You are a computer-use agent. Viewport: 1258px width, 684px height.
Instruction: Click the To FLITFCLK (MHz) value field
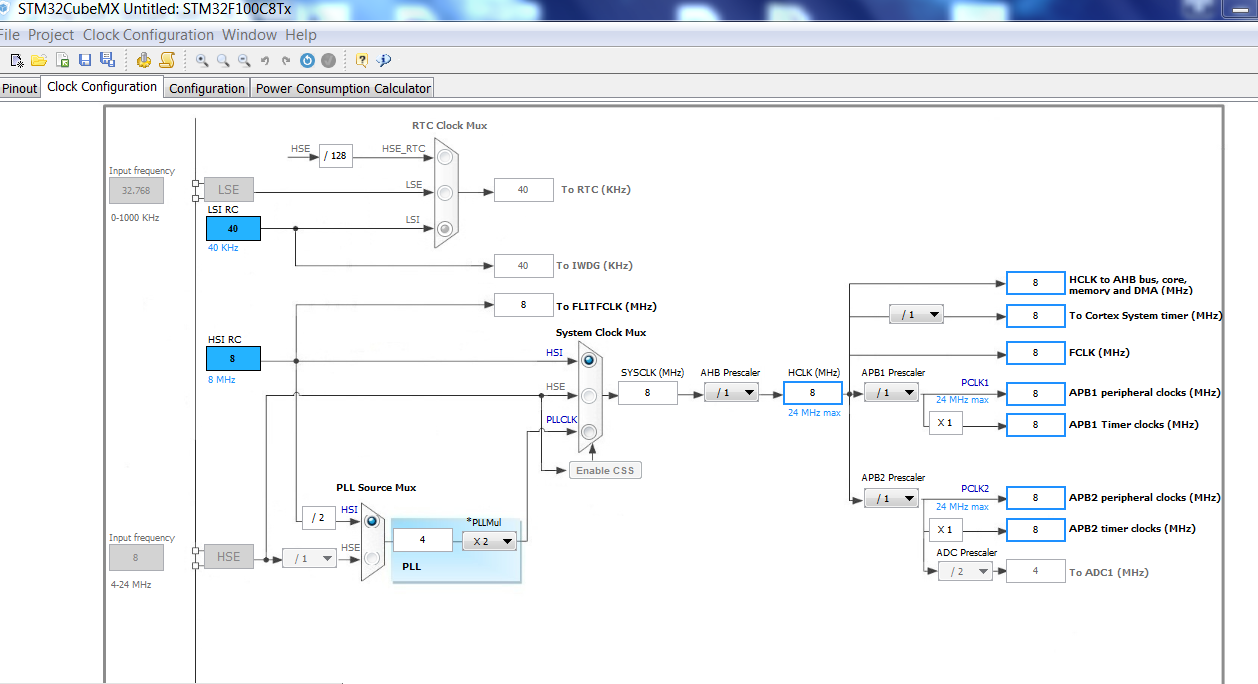point(524,305)
